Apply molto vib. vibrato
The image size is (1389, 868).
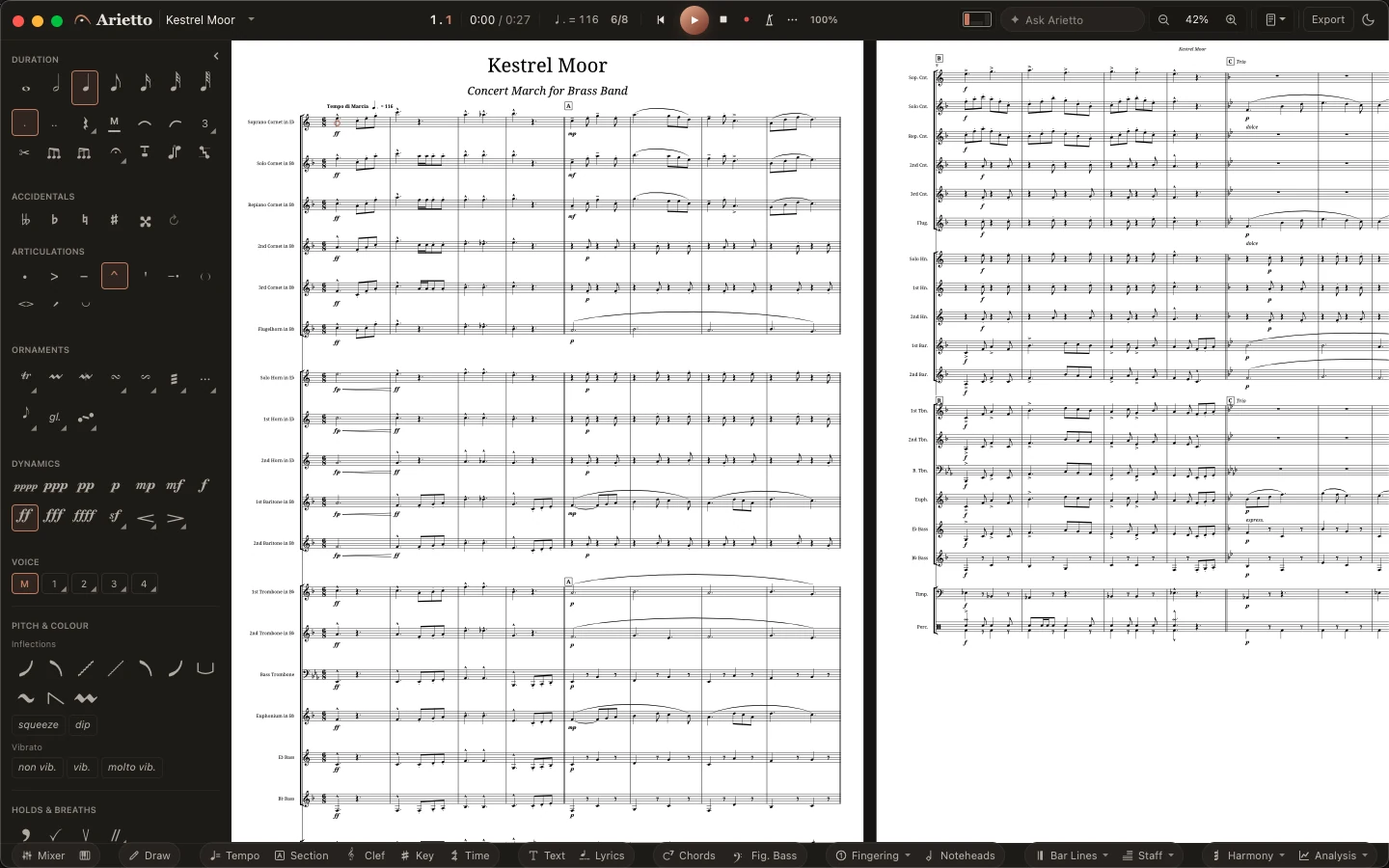[131, 768]
